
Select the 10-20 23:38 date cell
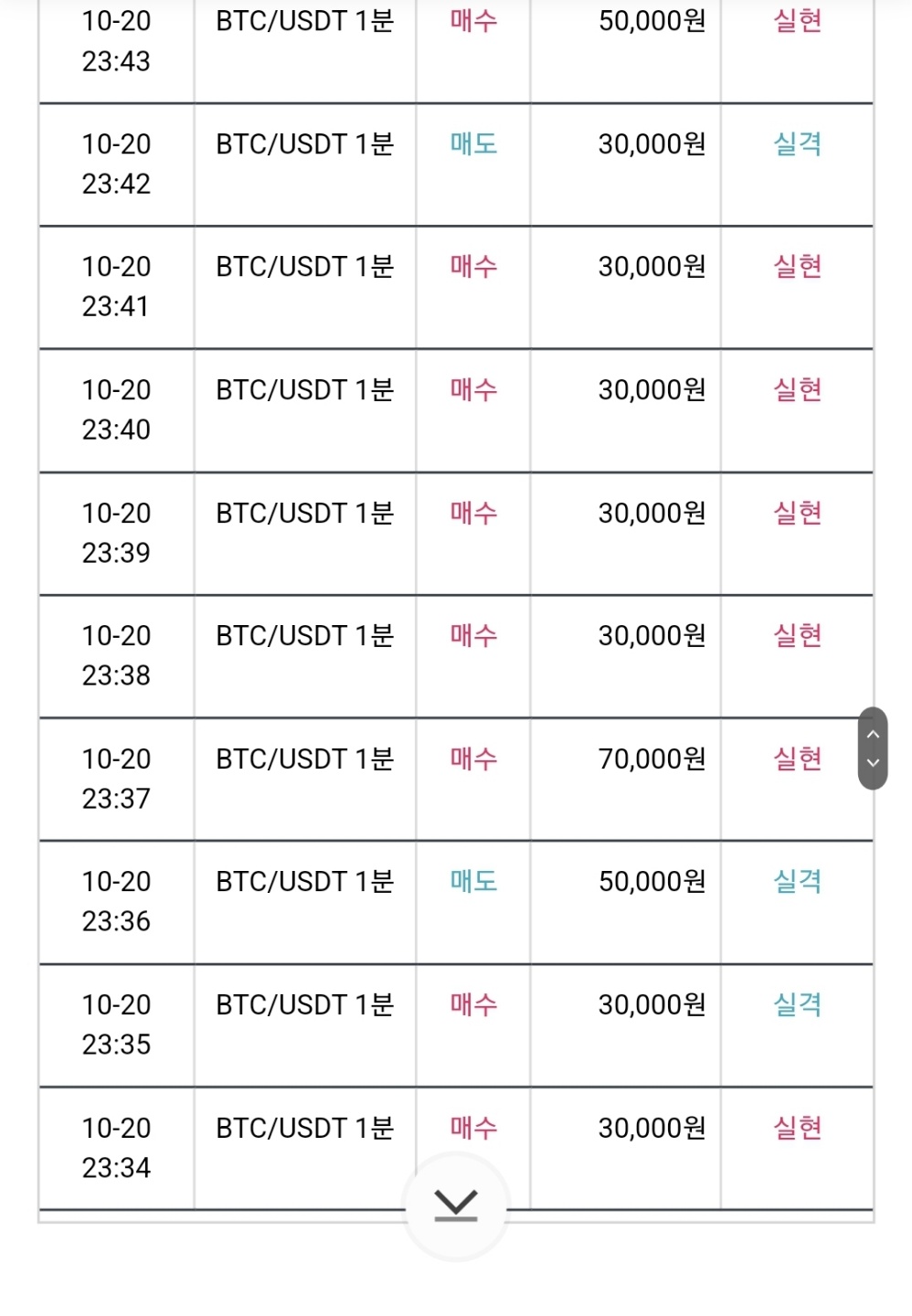pyautogui.click(x=116, y=655)
